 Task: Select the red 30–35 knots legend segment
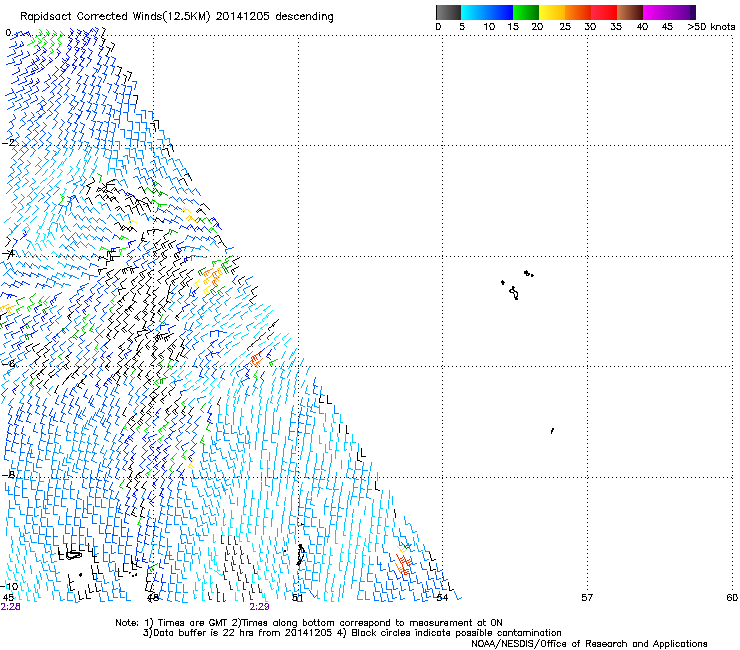click(x=604, y=12)
